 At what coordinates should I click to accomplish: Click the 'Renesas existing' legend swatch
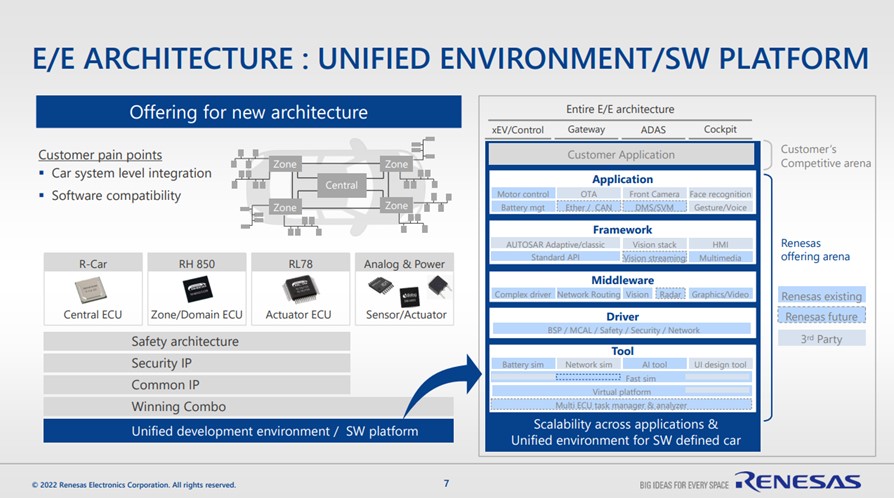pos(822,295)
